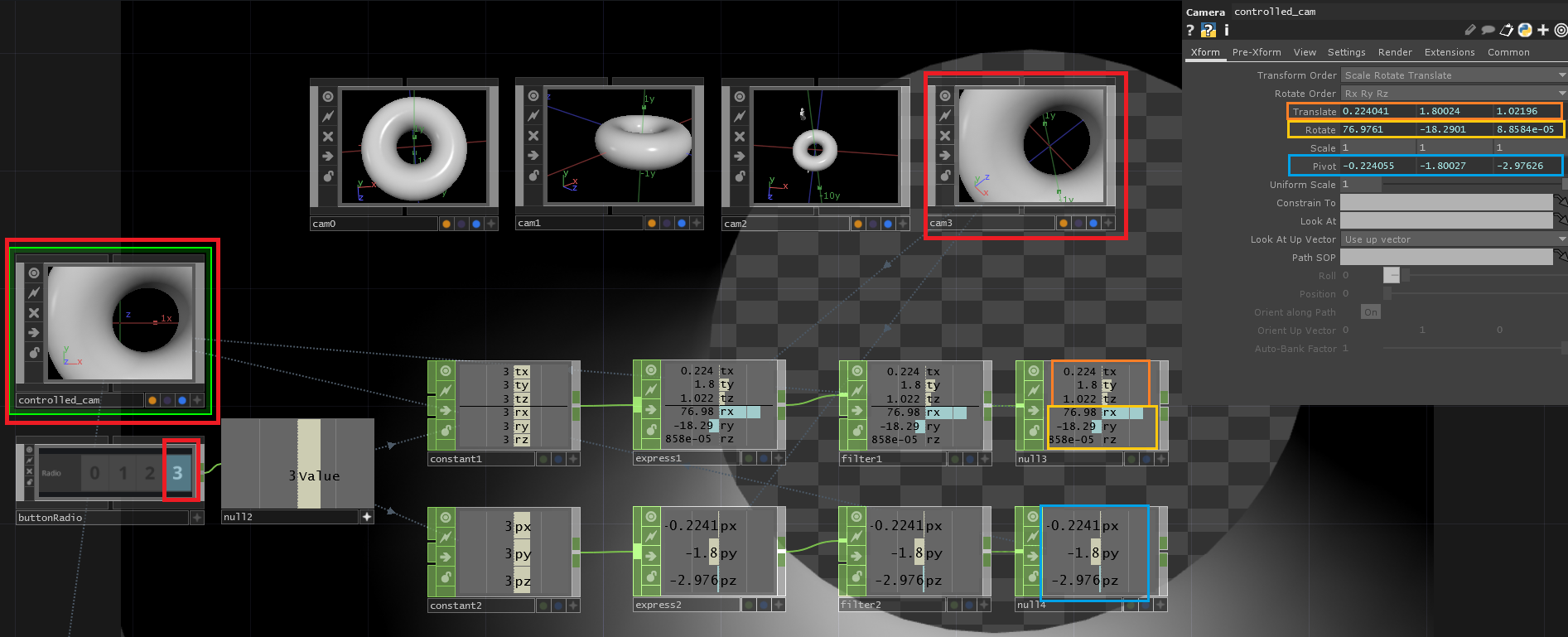Viewport: 1568px width, 637px height.
Task: Switch to the Xform tab
Action: click(x=1205, y=52)
